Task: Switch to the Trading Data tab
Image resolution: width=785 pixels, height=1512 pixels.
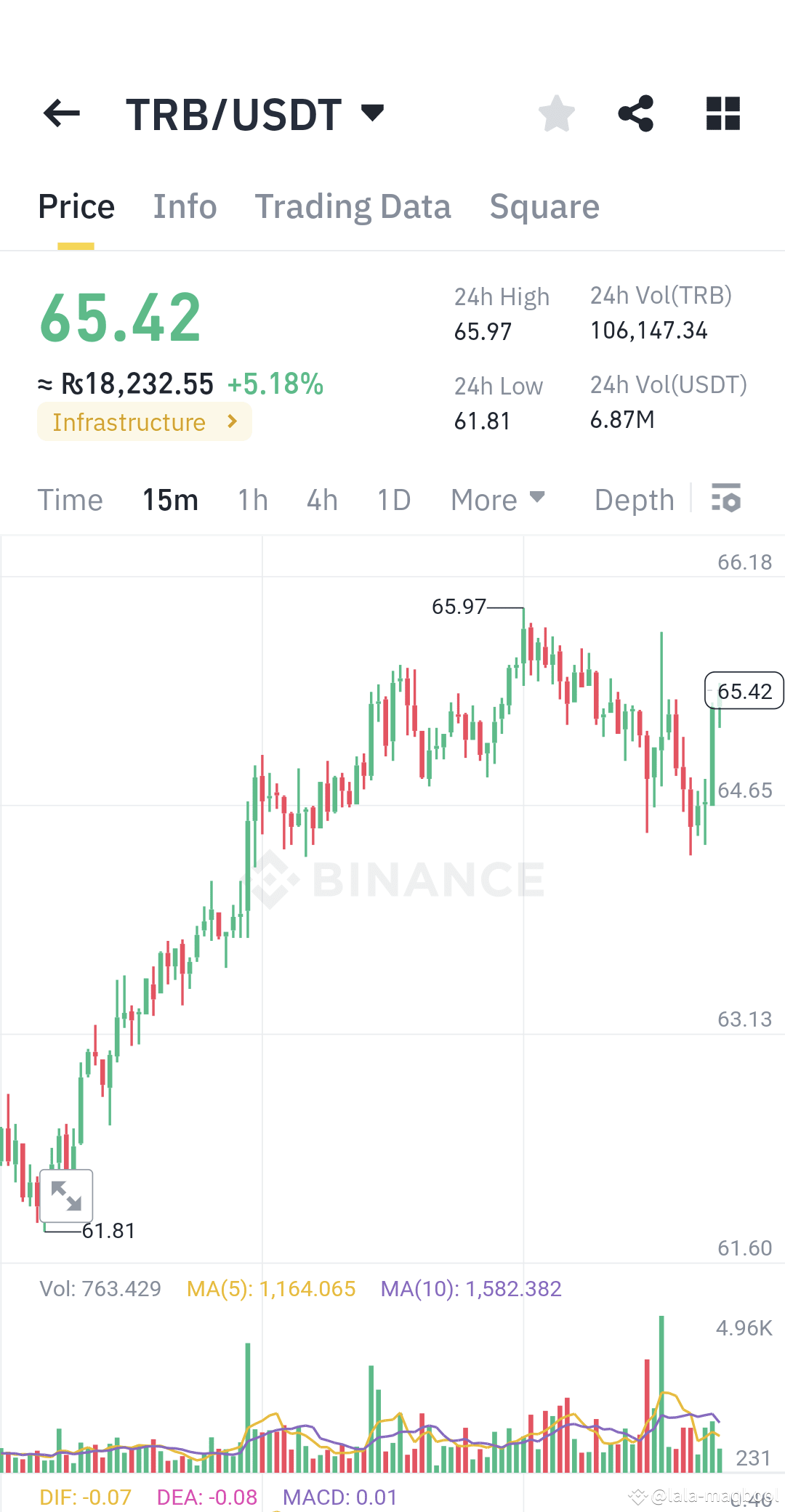Action: coord(353,206)
